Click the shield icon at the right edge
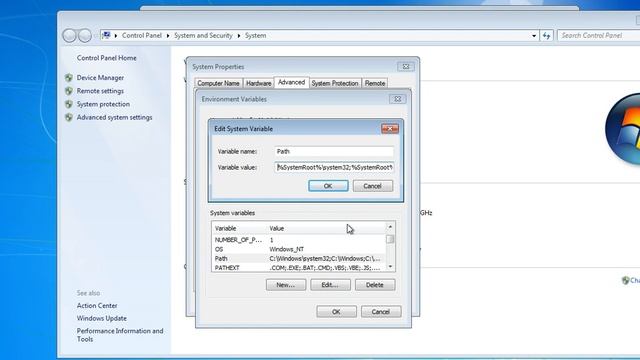 click(625, 280)
